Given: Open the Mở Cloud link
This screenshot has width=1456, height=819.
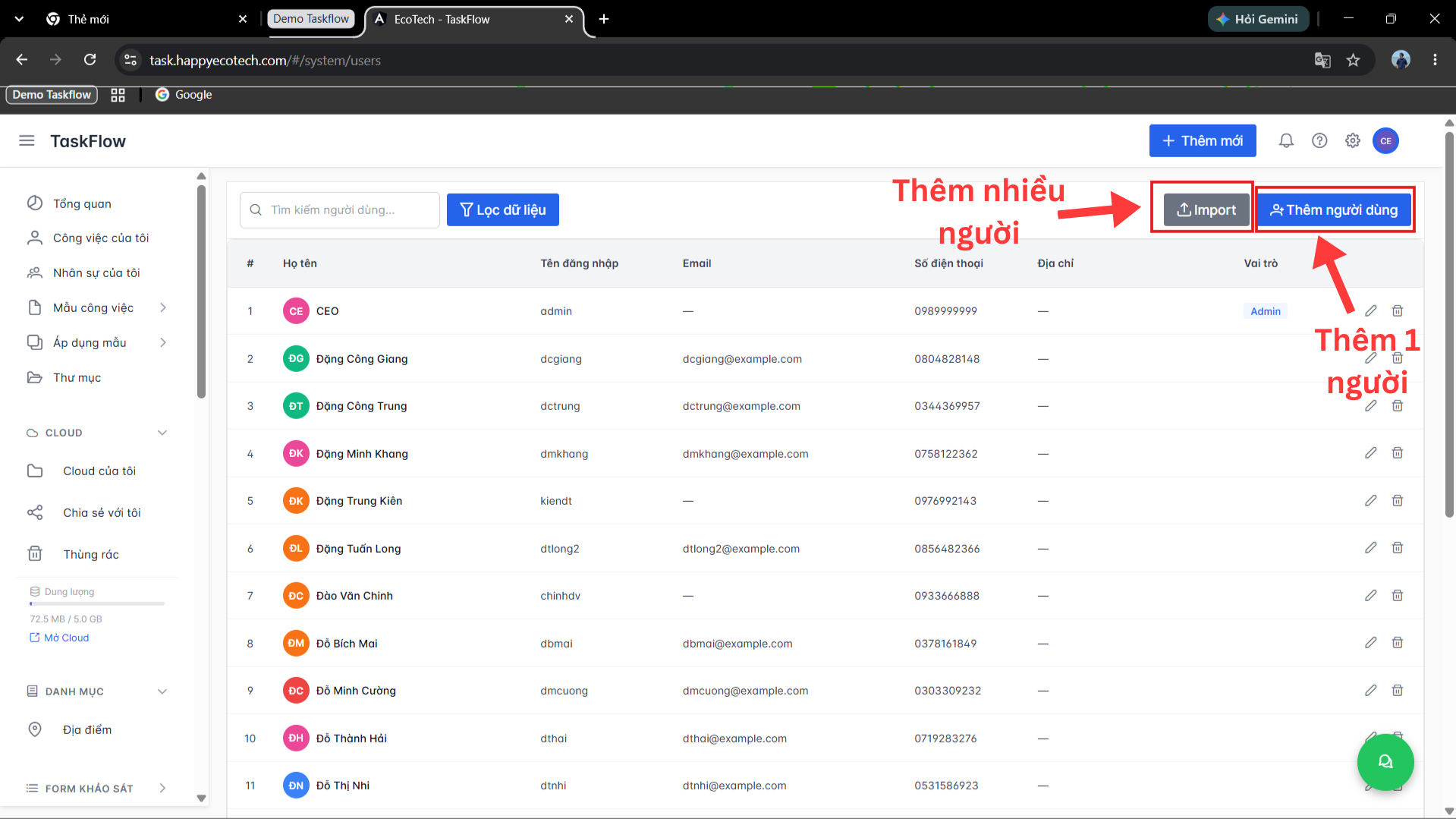Looking at the screenshot, I should (59, 638).
